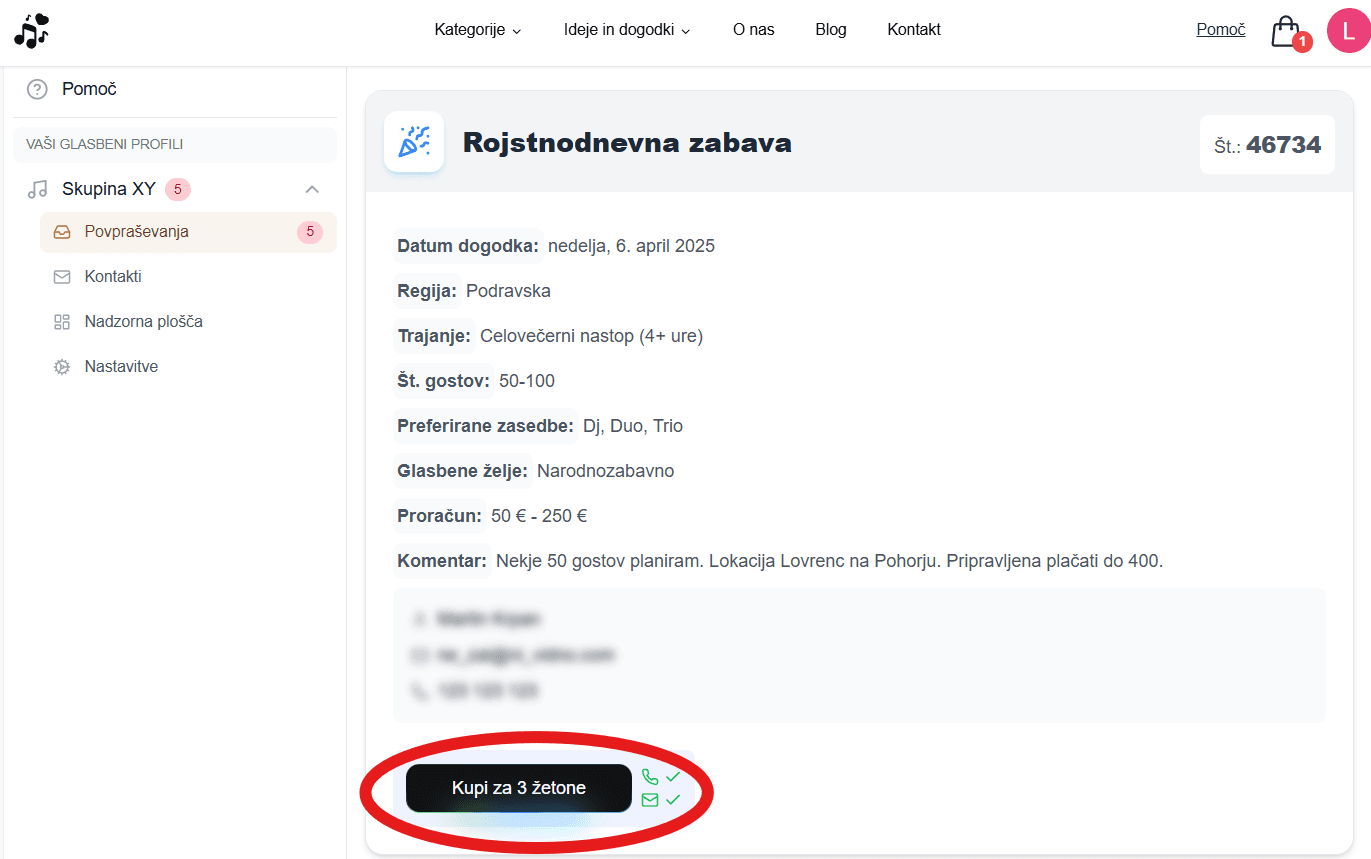1371x859 pixels.
Task: Open Nadzorna plošča in the sidebar
Action: (x=143, y=322)
